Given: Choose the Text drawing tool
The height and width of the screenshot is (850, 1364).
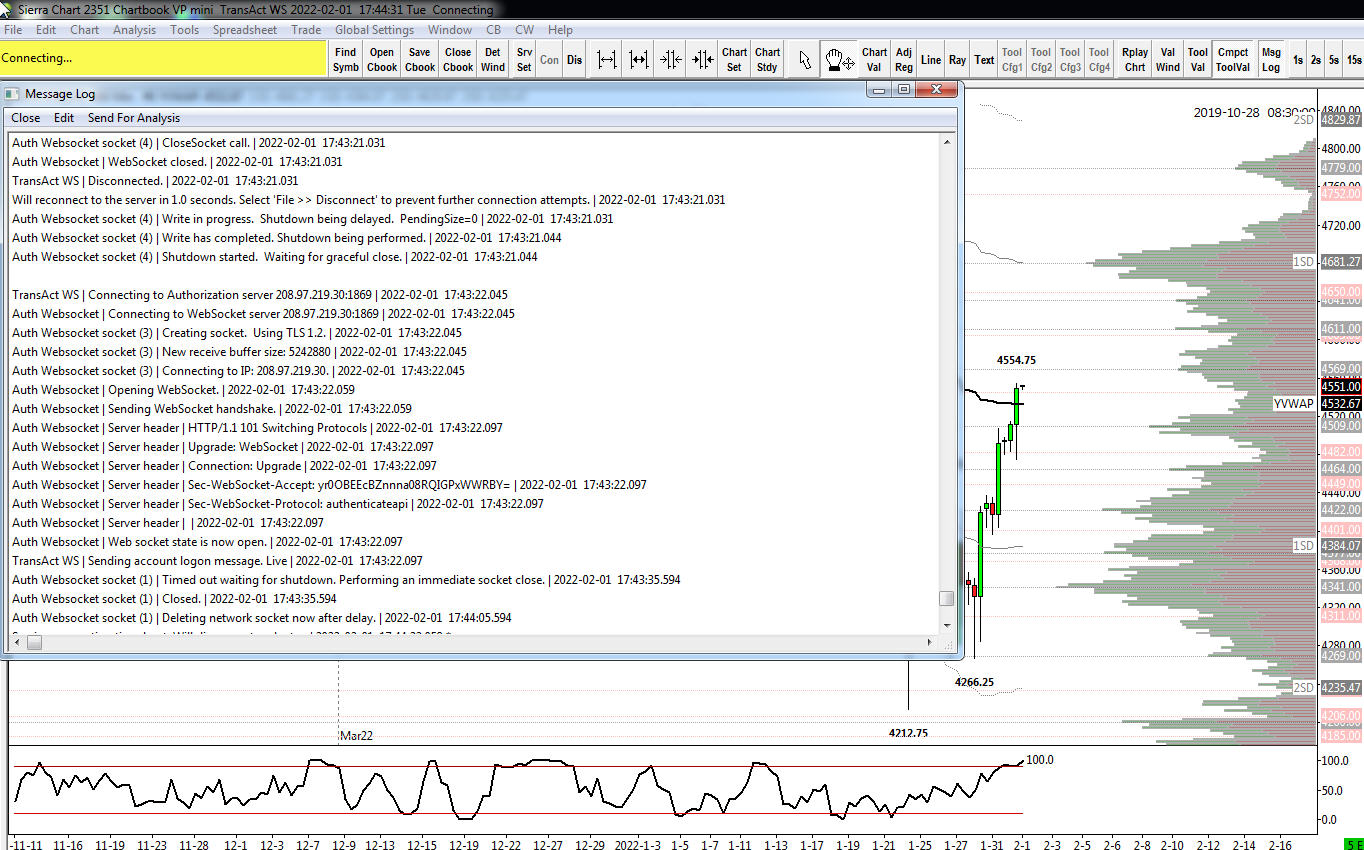Looking at the screenshot, I should pyautogui.click(x=985, y=60).
